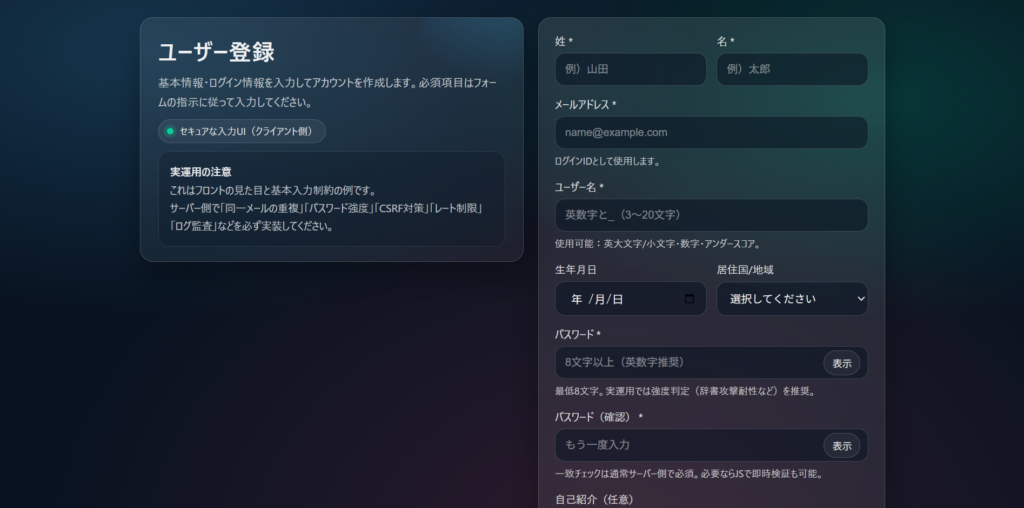Click the 実運用の注意 note title
Viewport: 1024px width, 508px height.
pos(201,172)
